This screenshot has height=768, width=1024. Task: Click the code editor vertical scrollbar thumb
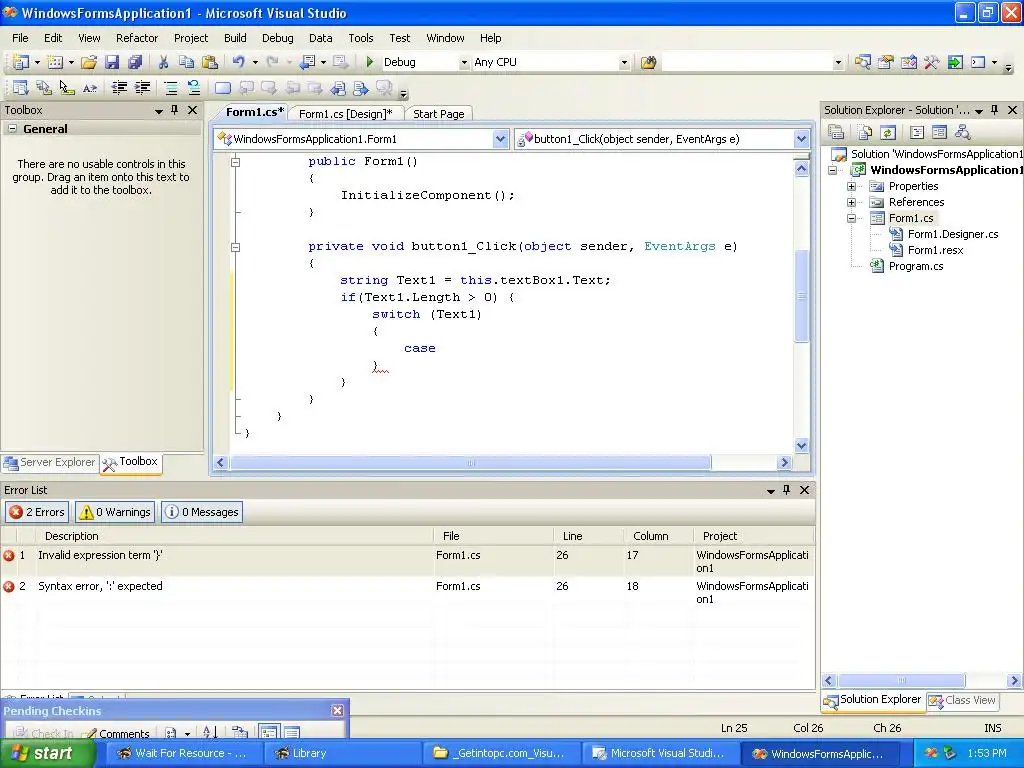(x=801, y=296)
